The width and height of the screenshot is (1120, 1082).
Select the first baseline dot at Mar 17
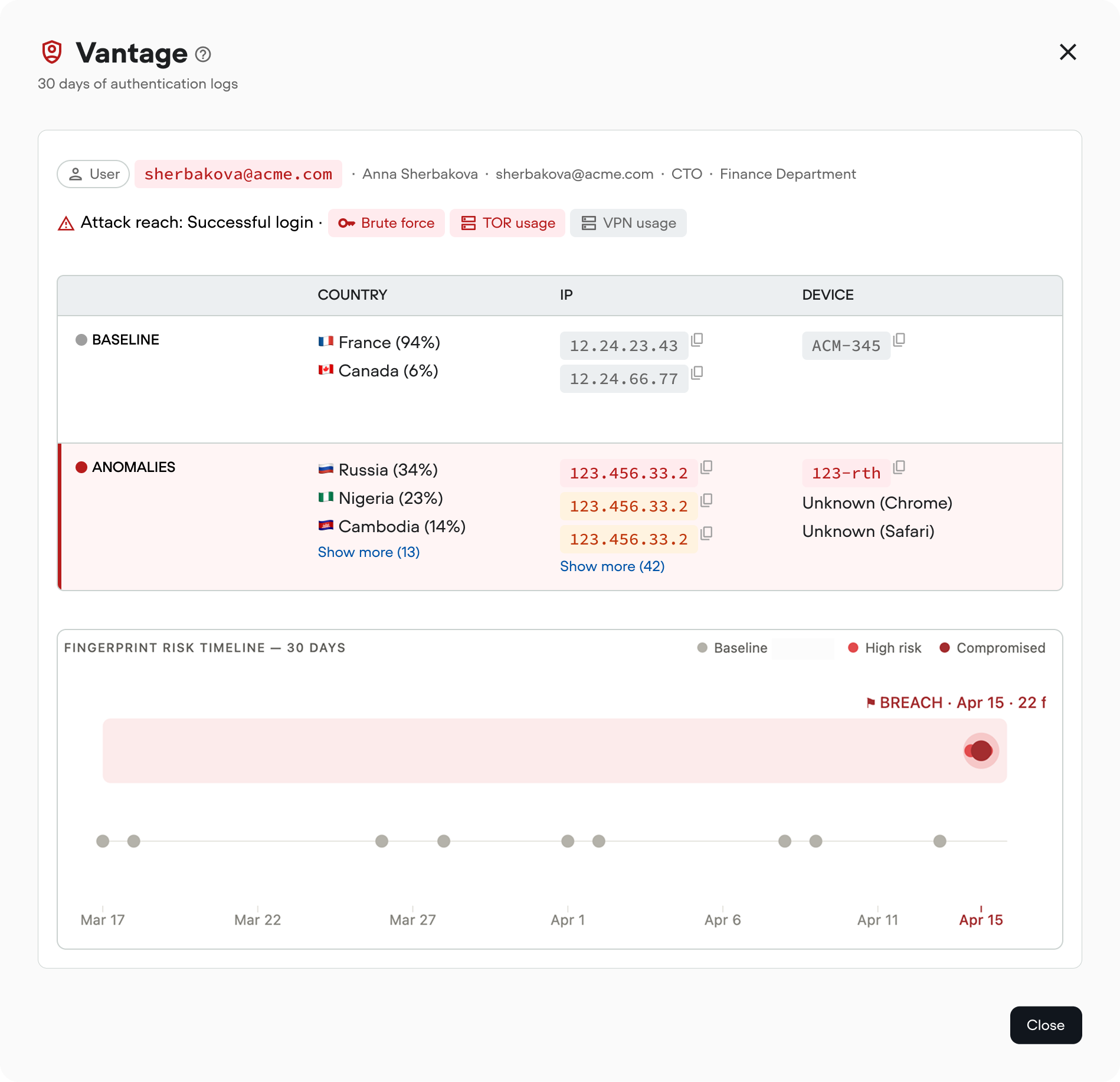click(x=103, y=841)
